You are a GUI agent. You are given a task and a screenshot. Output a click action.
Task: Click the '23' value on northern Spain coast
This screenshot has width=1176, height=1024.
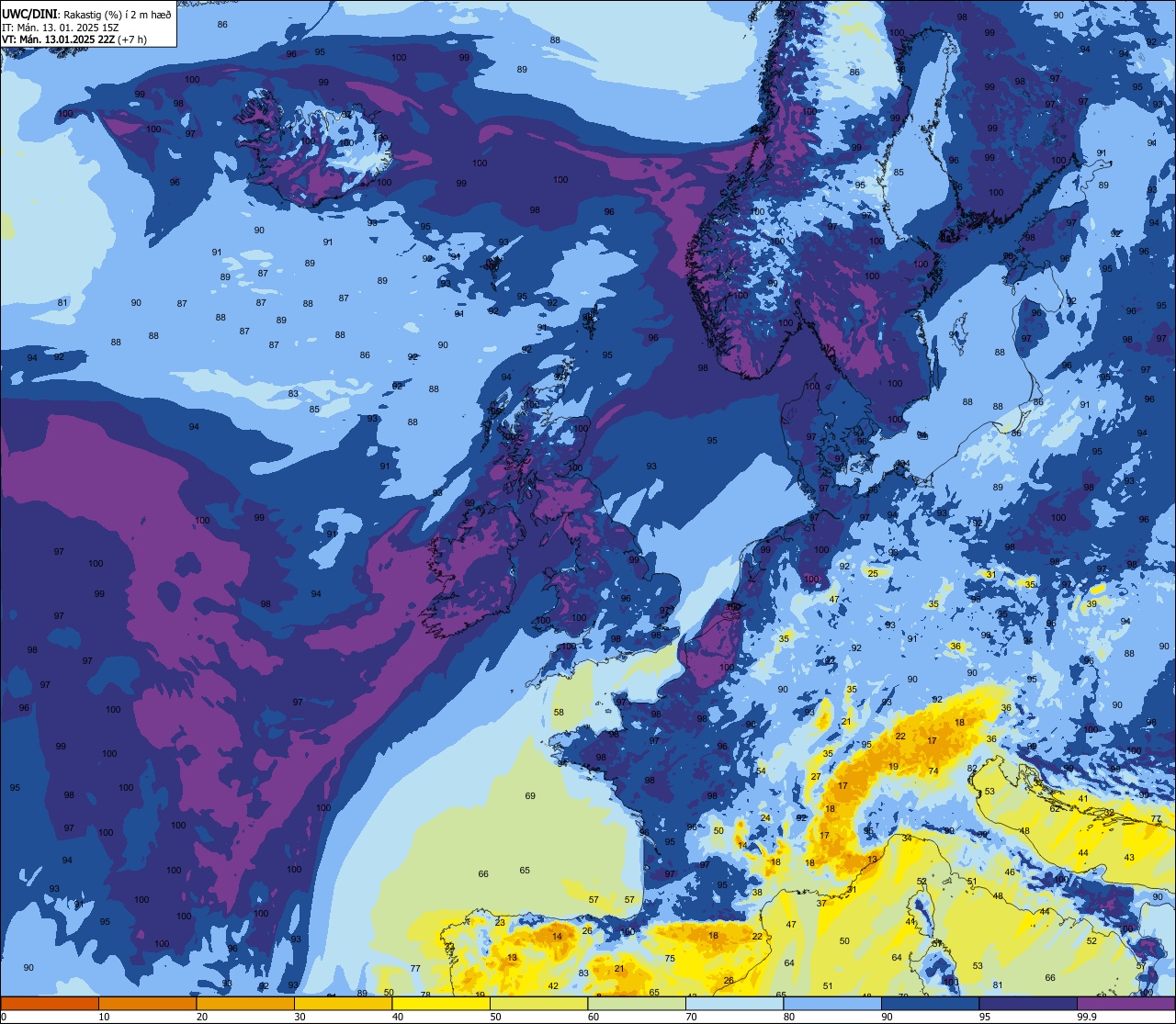[500, 922]
